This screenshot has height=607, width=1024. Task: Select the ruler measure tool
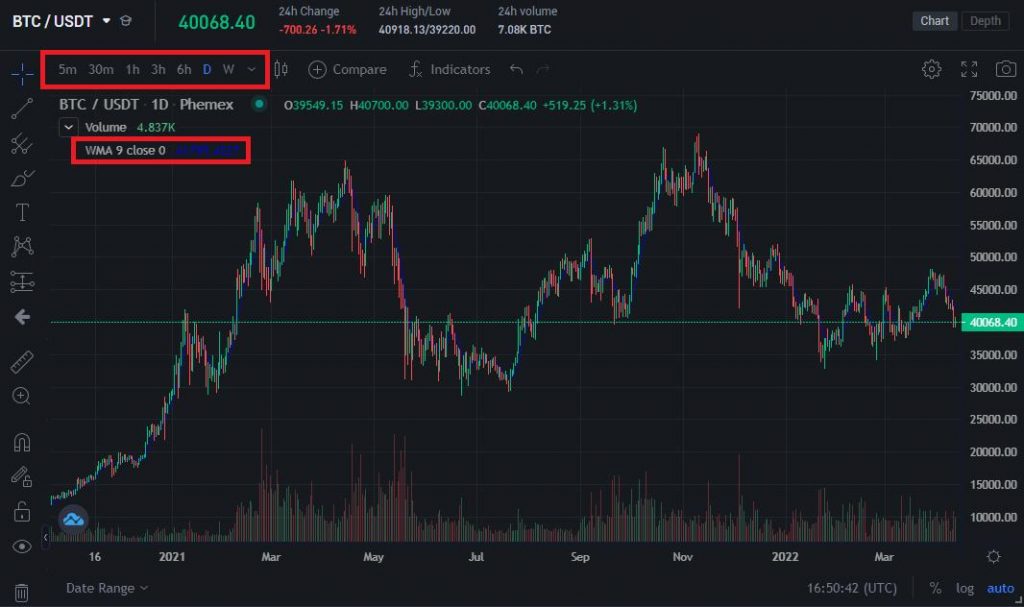tap(22, 361)
